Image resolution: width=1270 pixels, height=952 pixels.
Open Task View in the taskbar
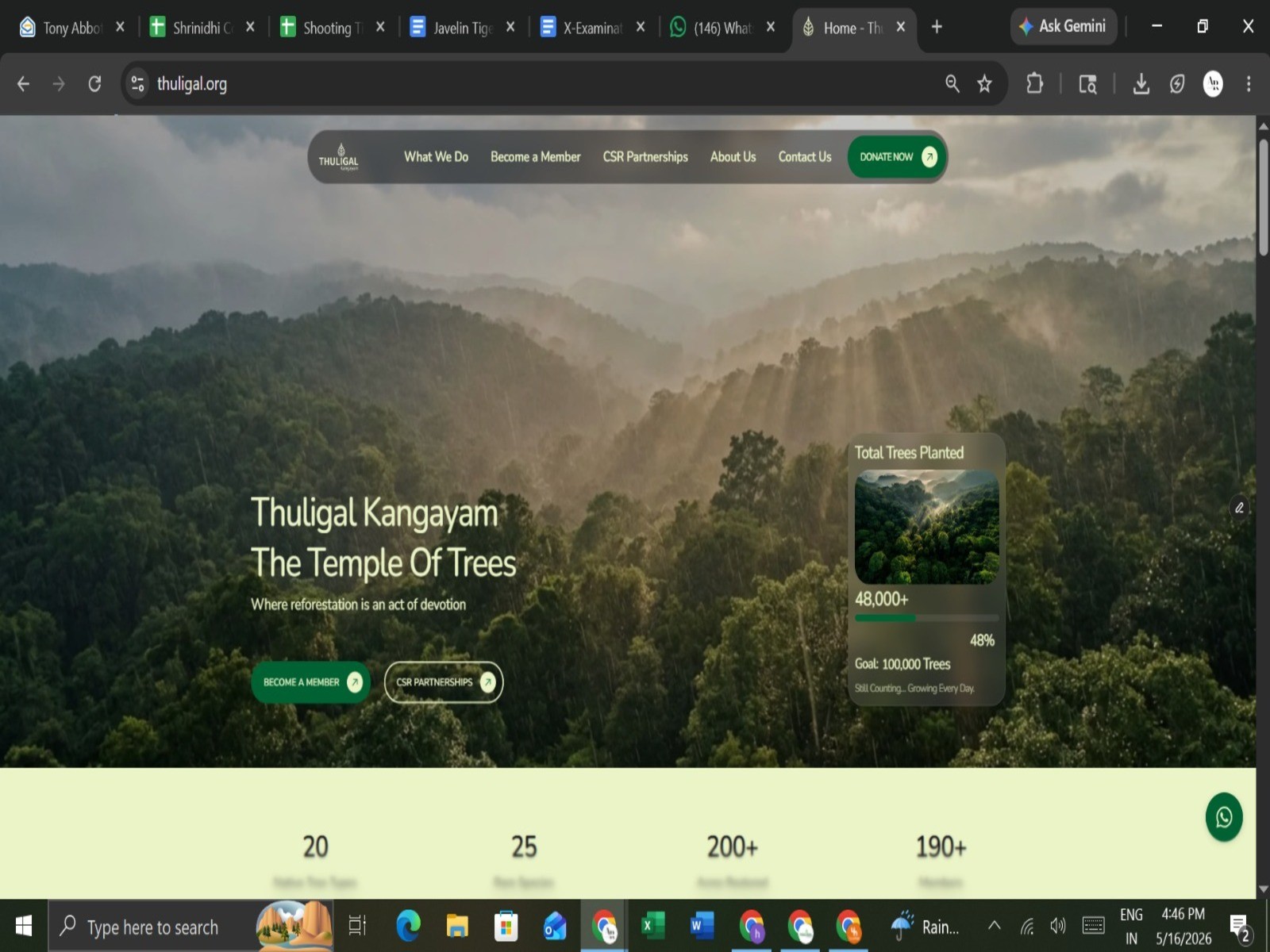click(x=358, y=926)
